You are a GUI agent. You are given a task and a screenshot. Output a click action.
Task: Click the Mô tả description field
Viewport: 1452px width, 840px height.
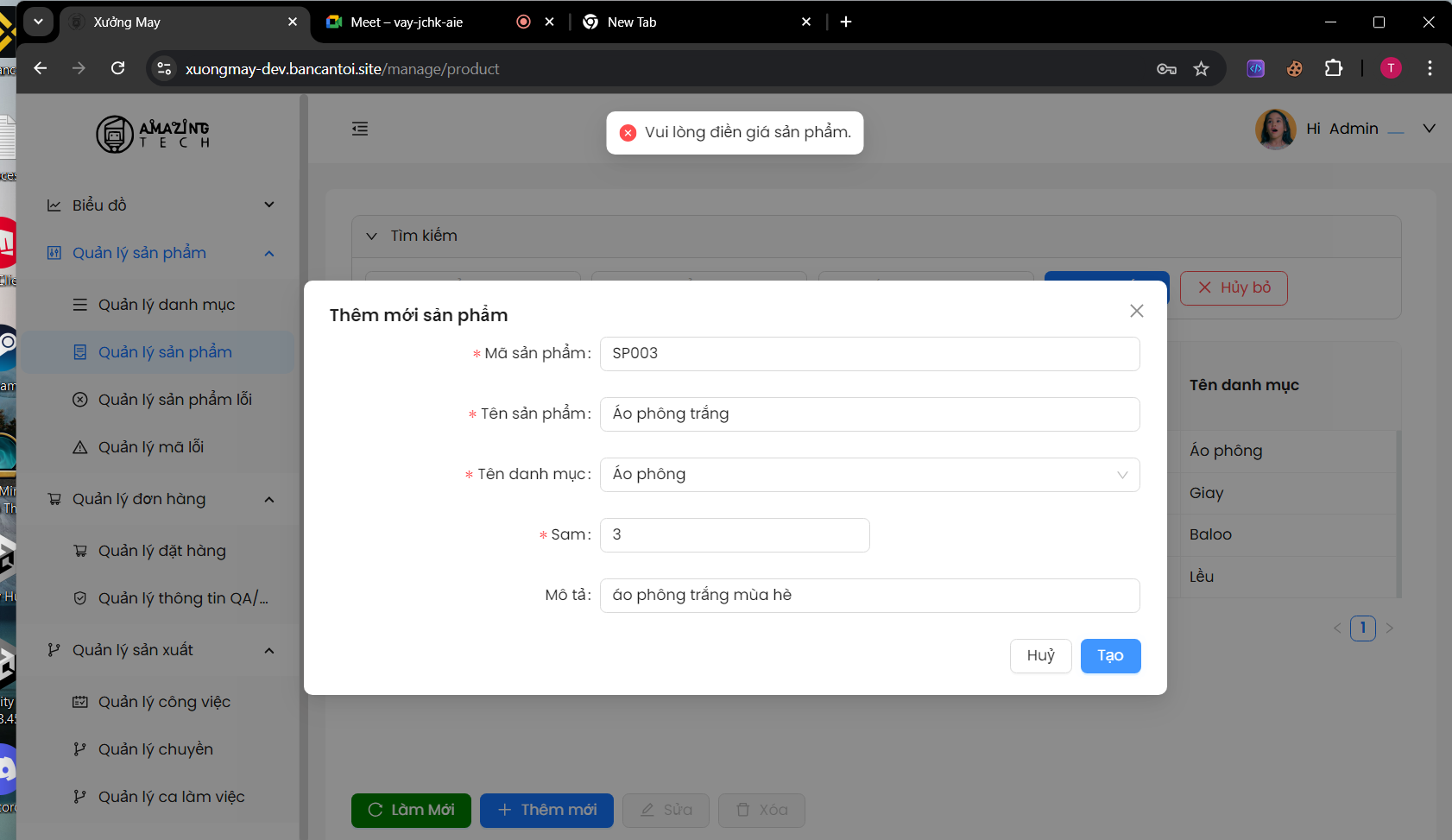tap(869, 596)
